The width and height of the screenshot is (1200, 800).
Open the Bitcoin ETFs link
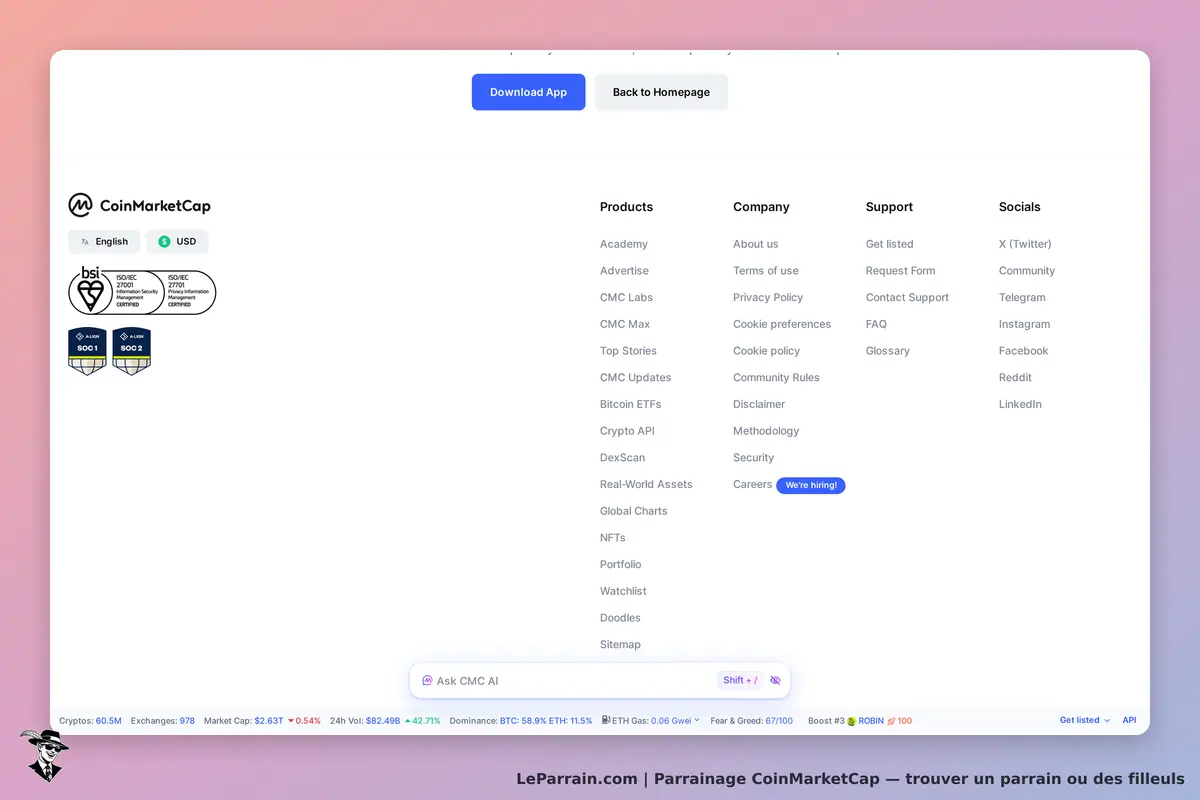tap(630, 404)
